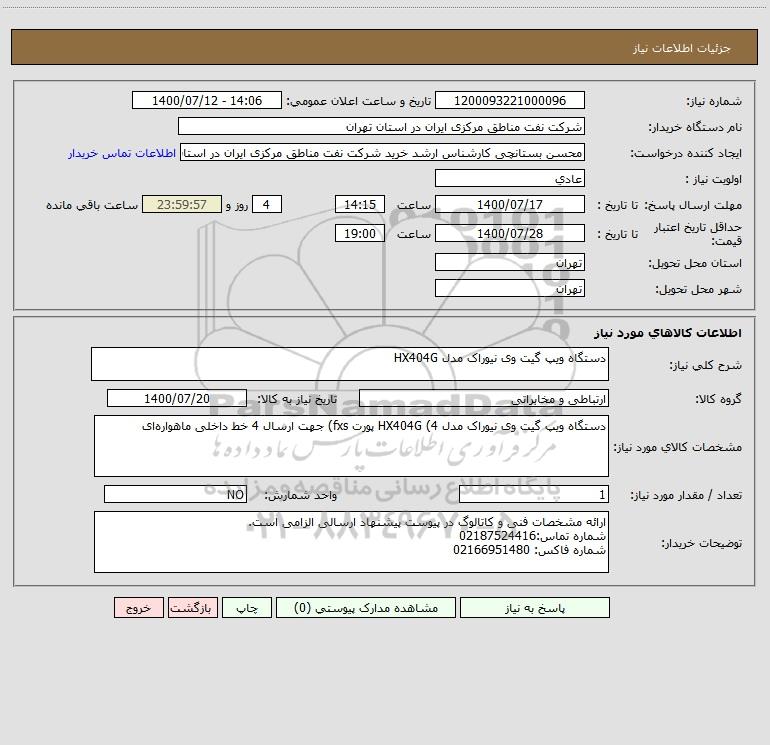770x745 pixels.
Task: Click the header 'جزئیات اطلاعات نیاز'
Action: click(x=682, y=48)
